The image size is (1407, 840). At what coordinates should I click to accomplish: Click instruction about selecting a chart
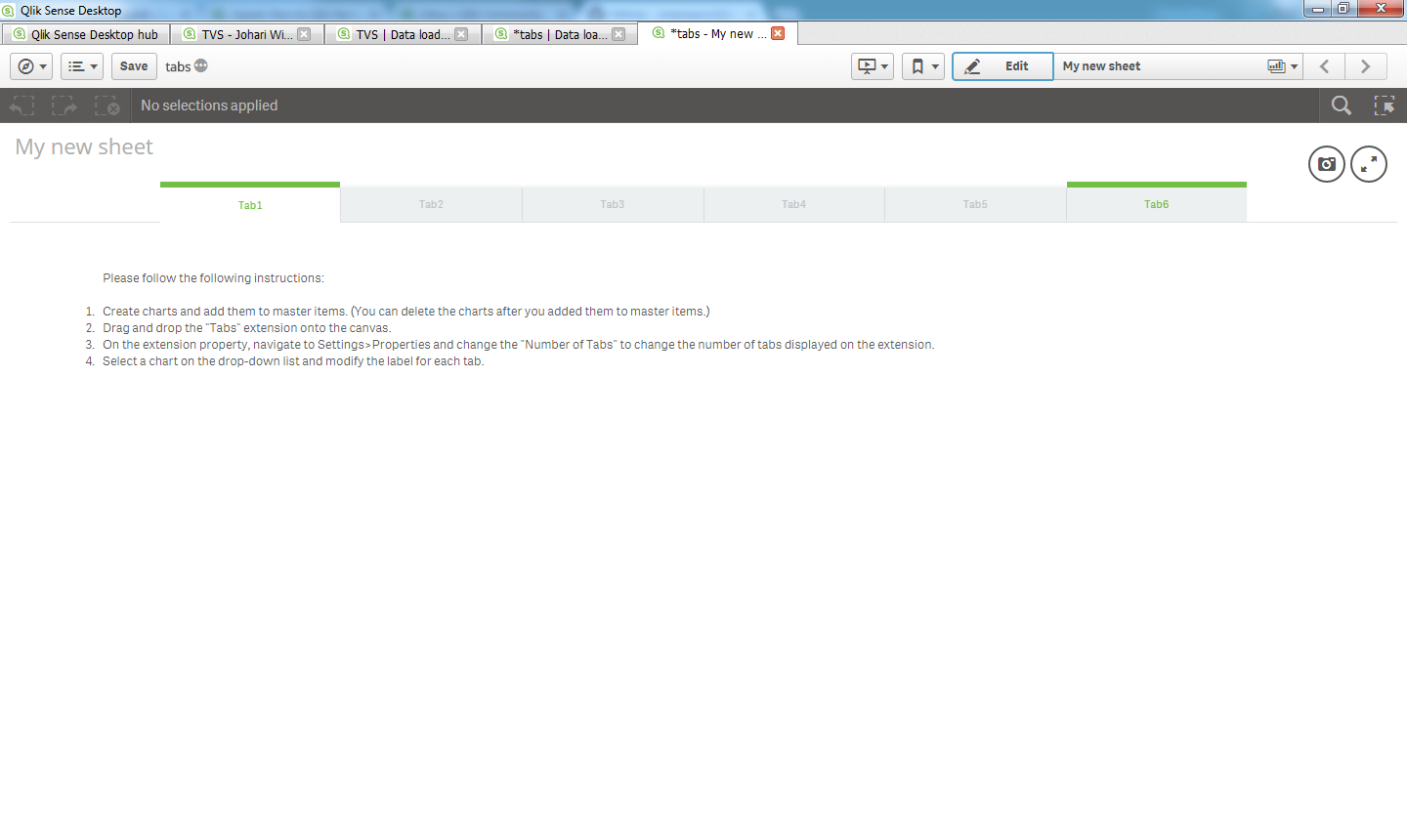(293, 361)
